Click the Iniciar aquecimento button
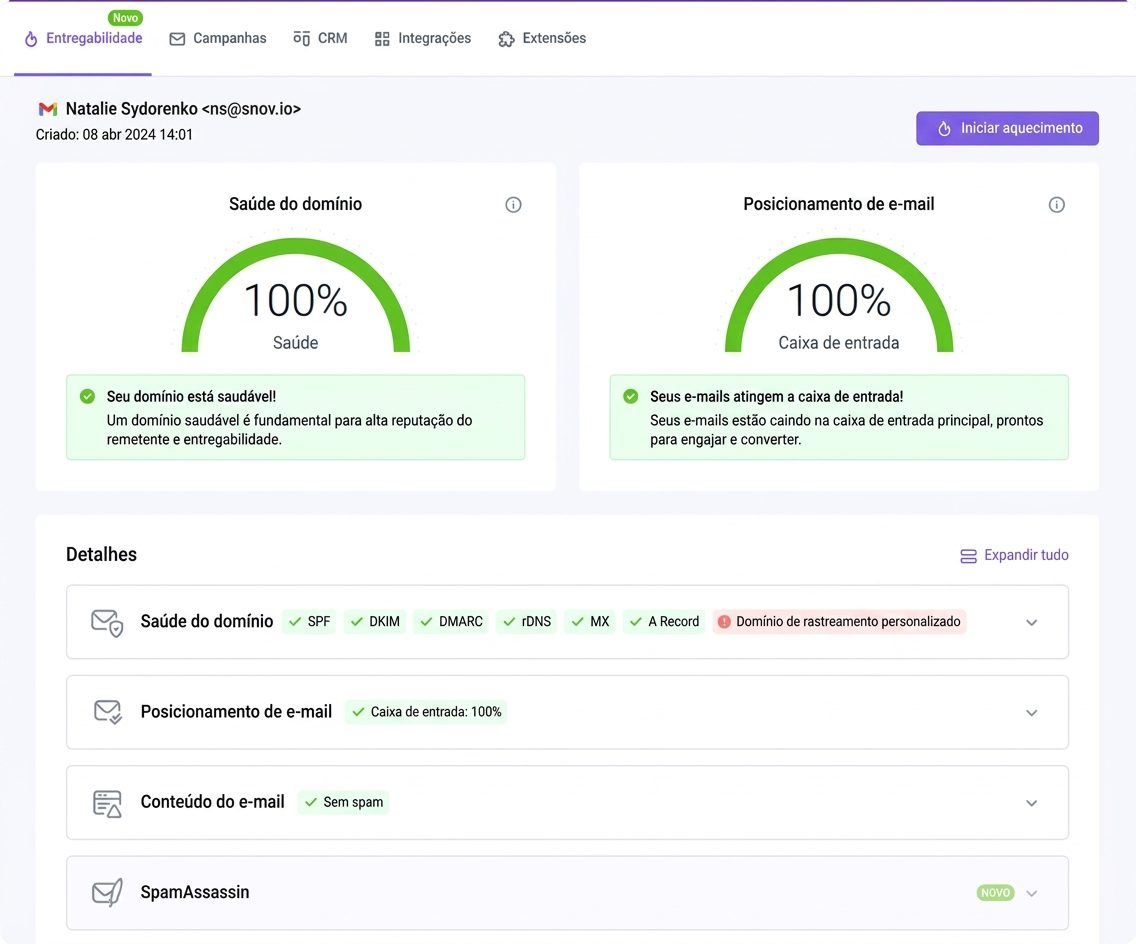1136x944 pixels. coord(1007,128)
